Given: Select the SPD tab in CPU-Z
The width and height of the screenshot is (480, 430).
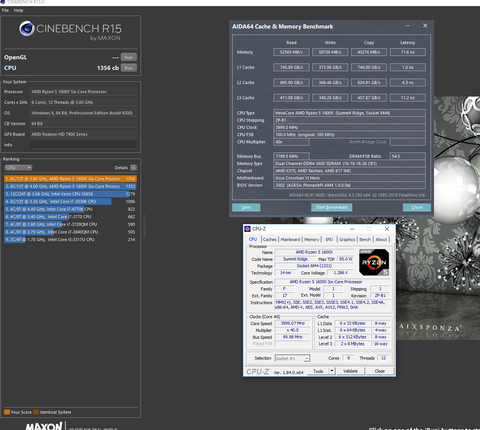Looking at the screenshot, I should 329,239.
